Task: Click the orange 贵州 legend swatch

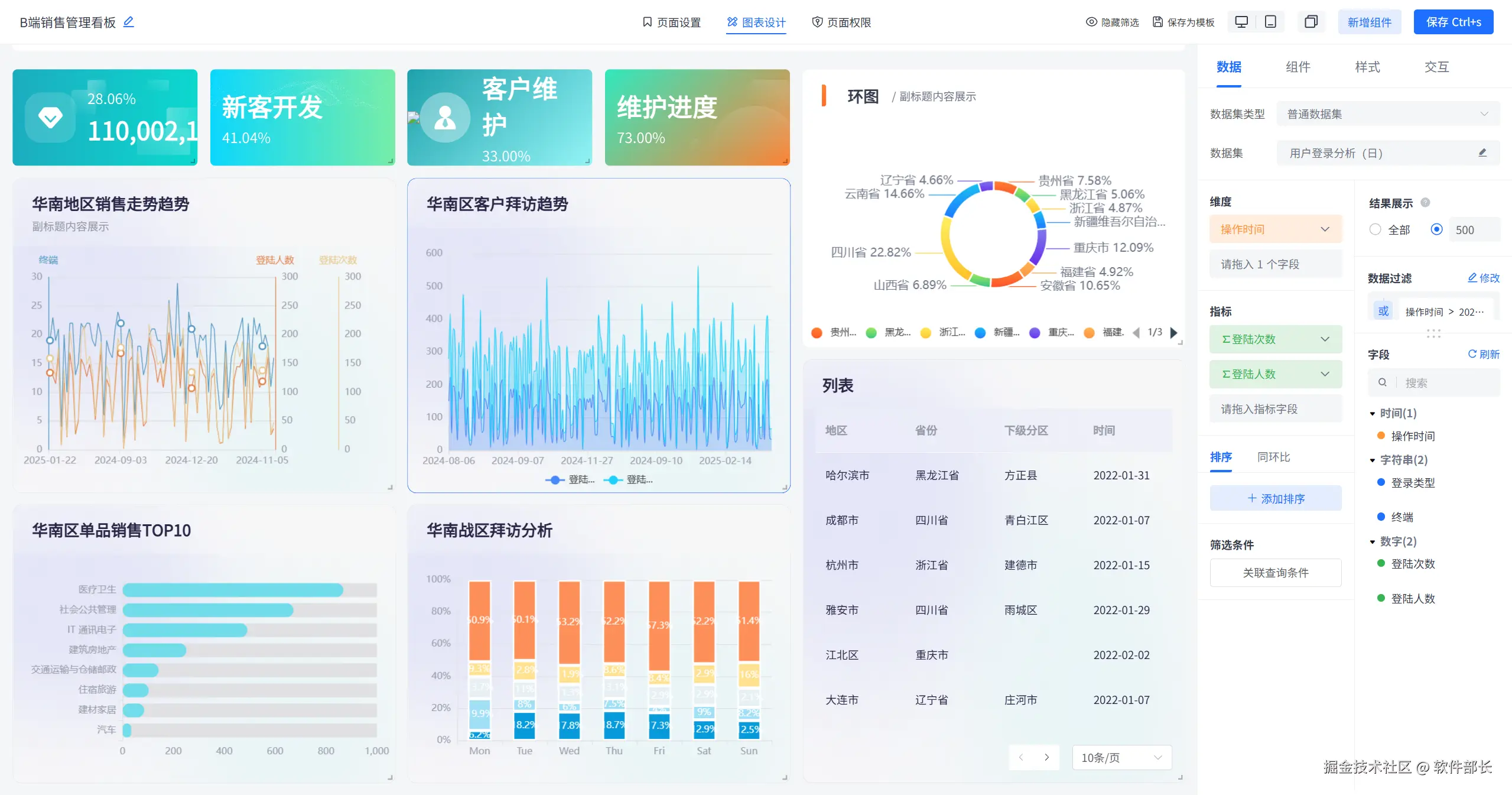Action: (x=817, y=333)
